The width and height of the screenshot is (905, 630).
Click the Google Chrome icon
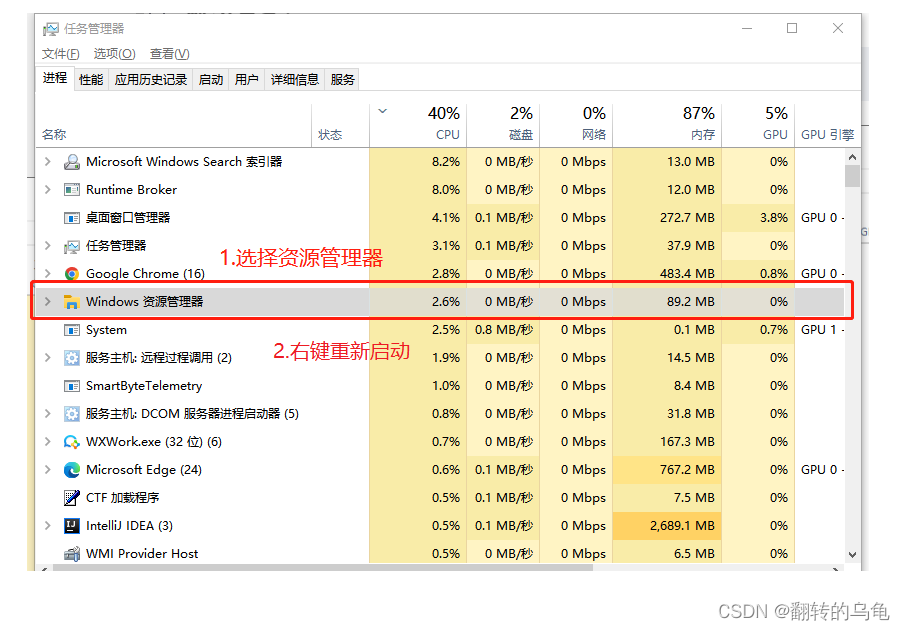(72, 274)
